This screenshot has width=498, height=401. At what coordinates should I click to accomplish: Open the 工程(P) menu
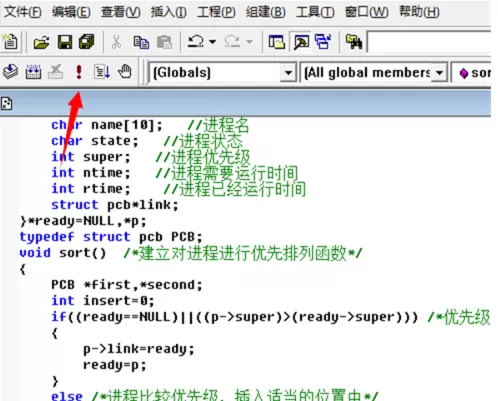coord(216,12)
